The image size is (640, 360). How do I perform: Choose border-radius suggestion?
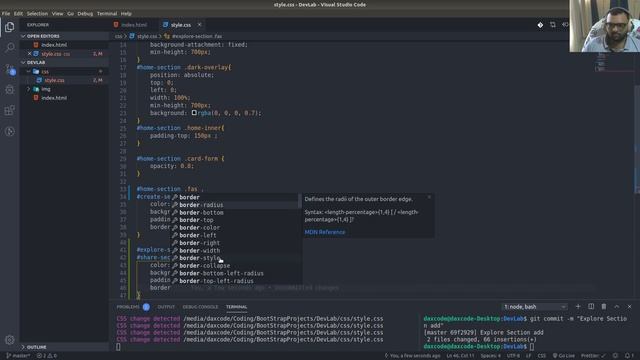coord(236,205)
